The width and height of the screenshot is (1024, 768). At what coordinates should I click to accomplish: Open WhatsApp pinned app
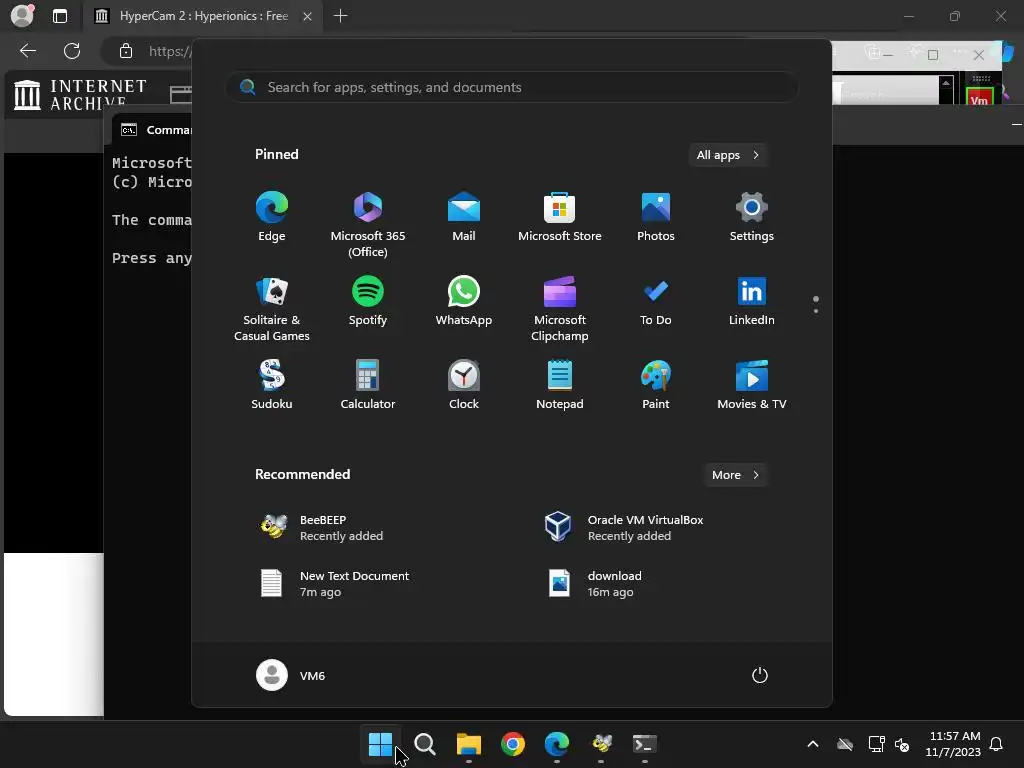pyautogui.click(x=464, y=301)
